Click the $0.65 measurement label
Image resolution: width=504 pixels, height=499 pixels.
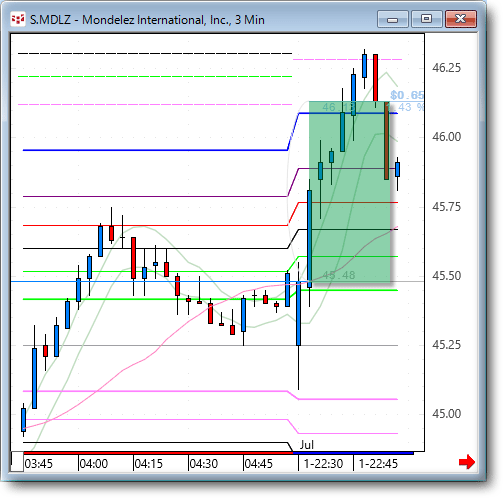[407, 95]
